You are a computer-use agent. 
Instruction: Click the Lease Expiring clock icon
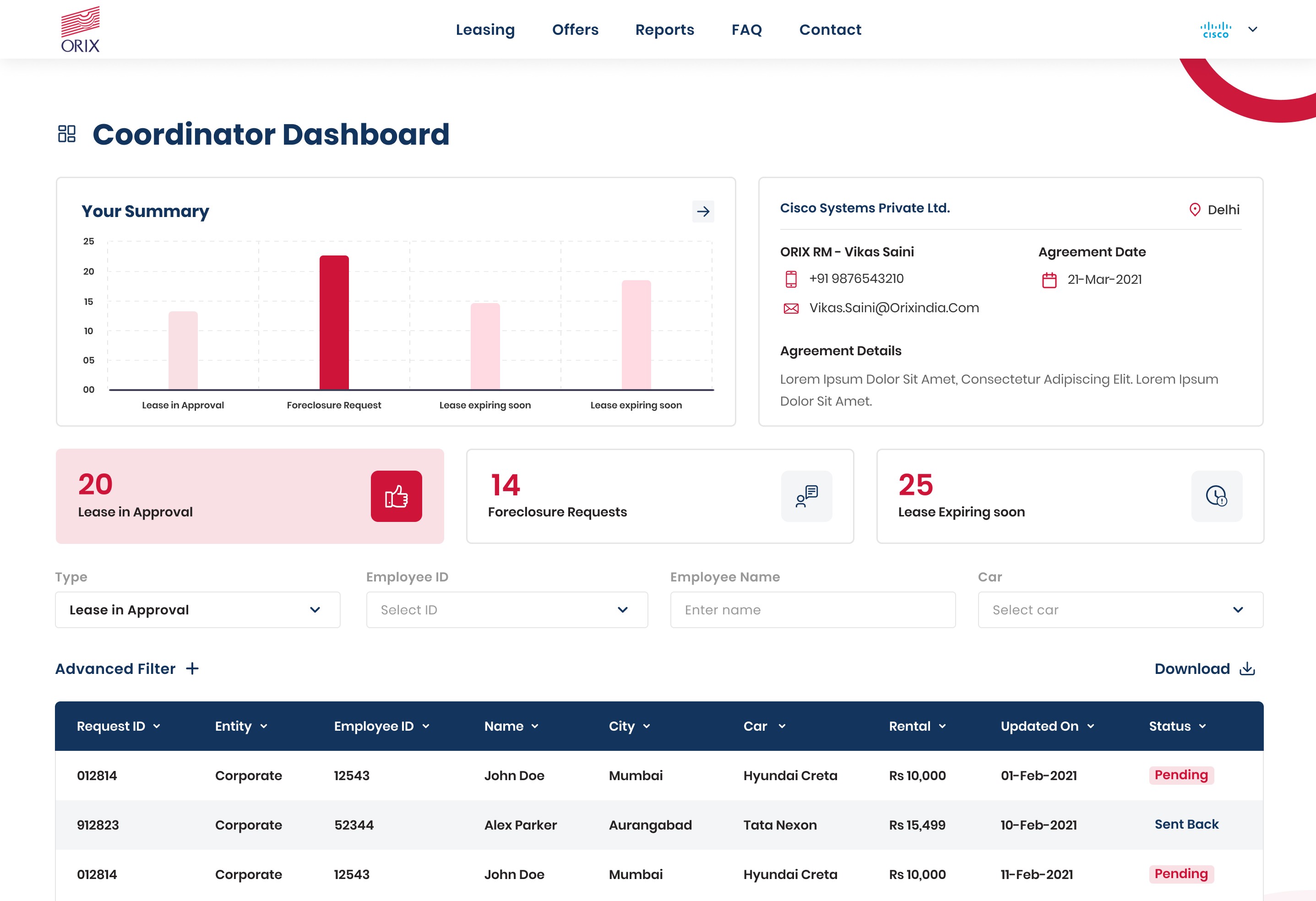point(1216,496)
